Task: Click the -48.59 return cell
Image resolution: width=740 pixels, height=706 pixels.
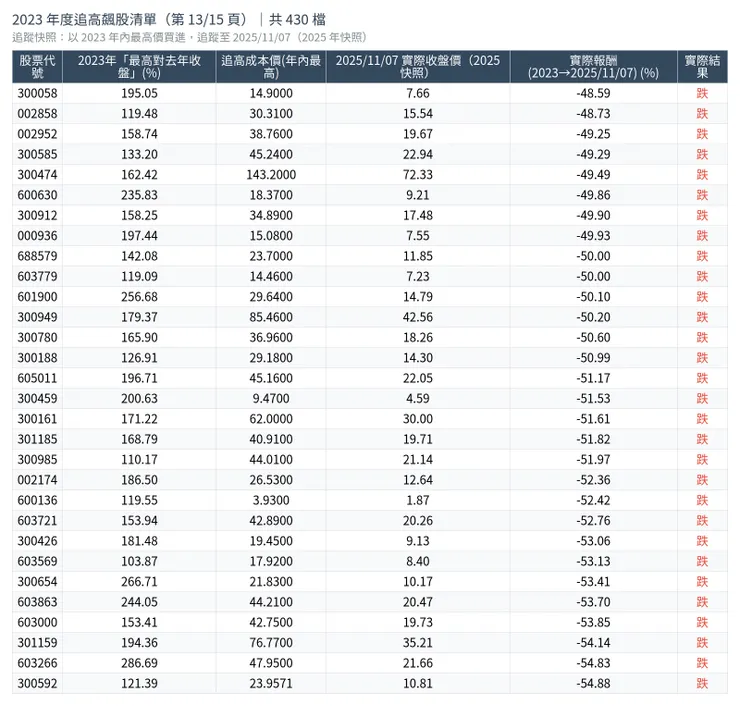Action: point(593,93)
